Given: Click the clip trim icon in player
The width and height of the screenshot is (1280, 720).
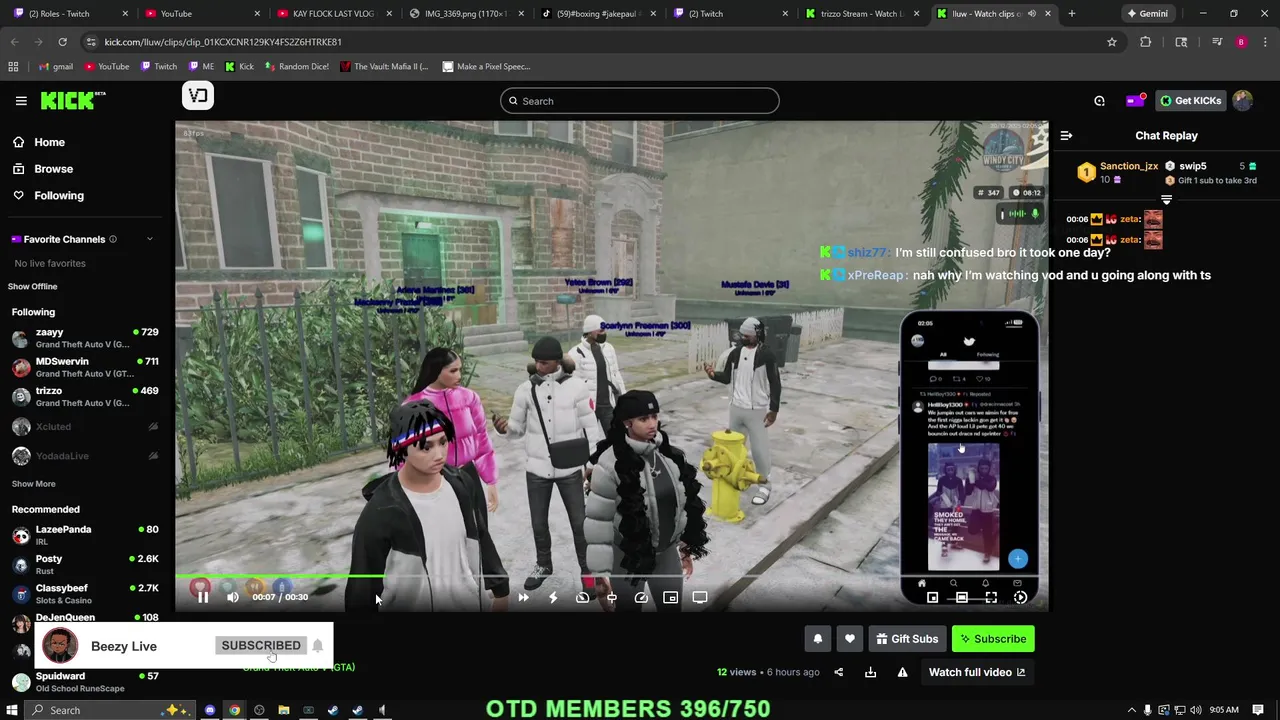Looking at the screenshot, I should pyautogui.click(x=612, y=597).
